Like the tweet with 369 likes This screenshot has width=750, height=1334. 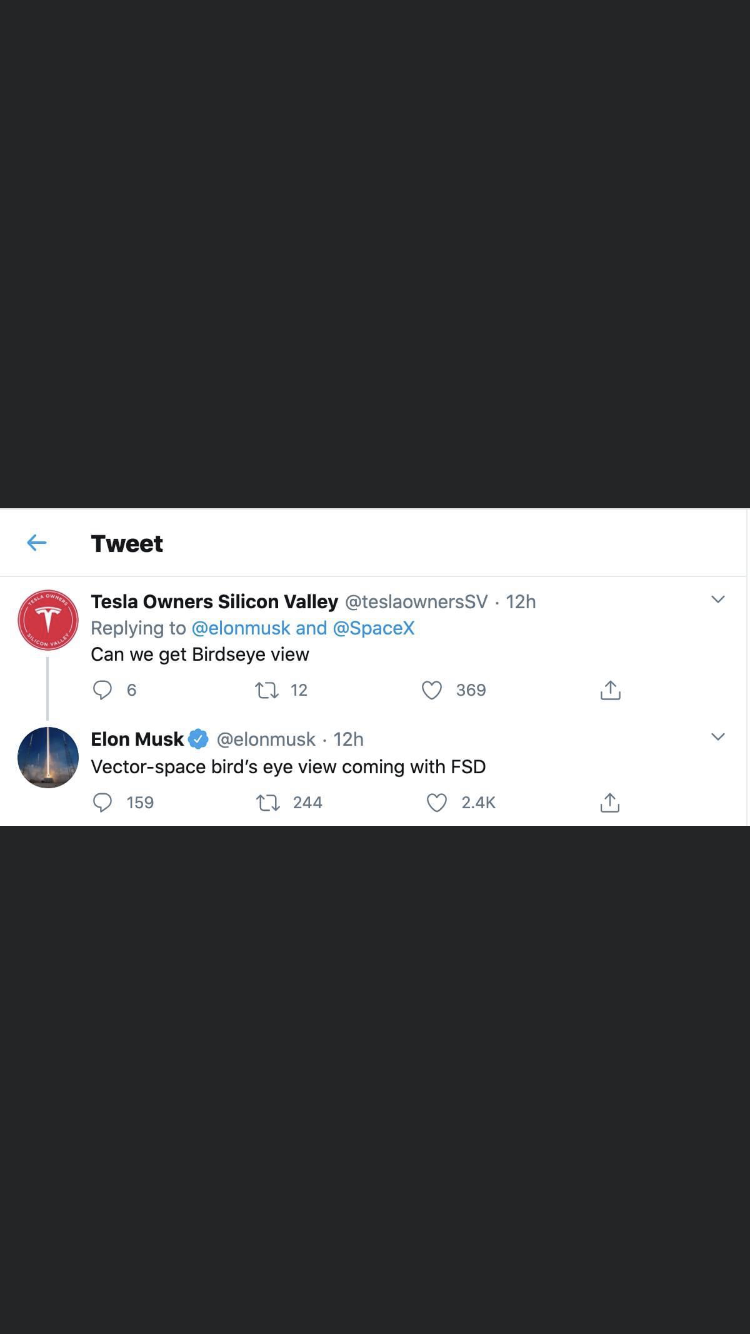(432, 690)
